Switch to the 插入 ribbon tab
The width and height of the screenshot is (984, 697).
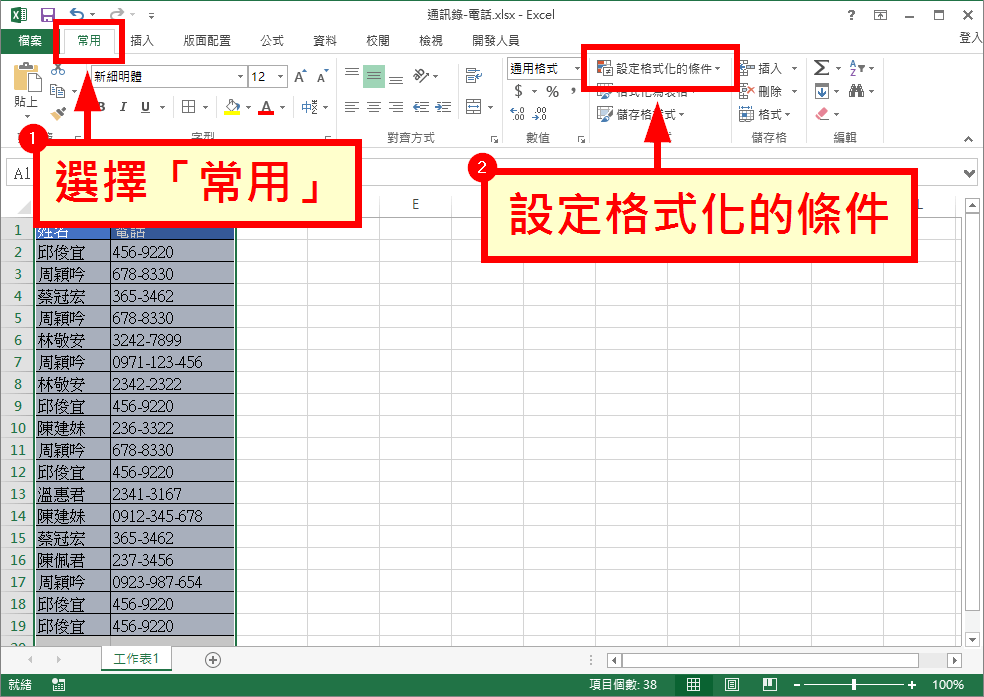point(142,41)
